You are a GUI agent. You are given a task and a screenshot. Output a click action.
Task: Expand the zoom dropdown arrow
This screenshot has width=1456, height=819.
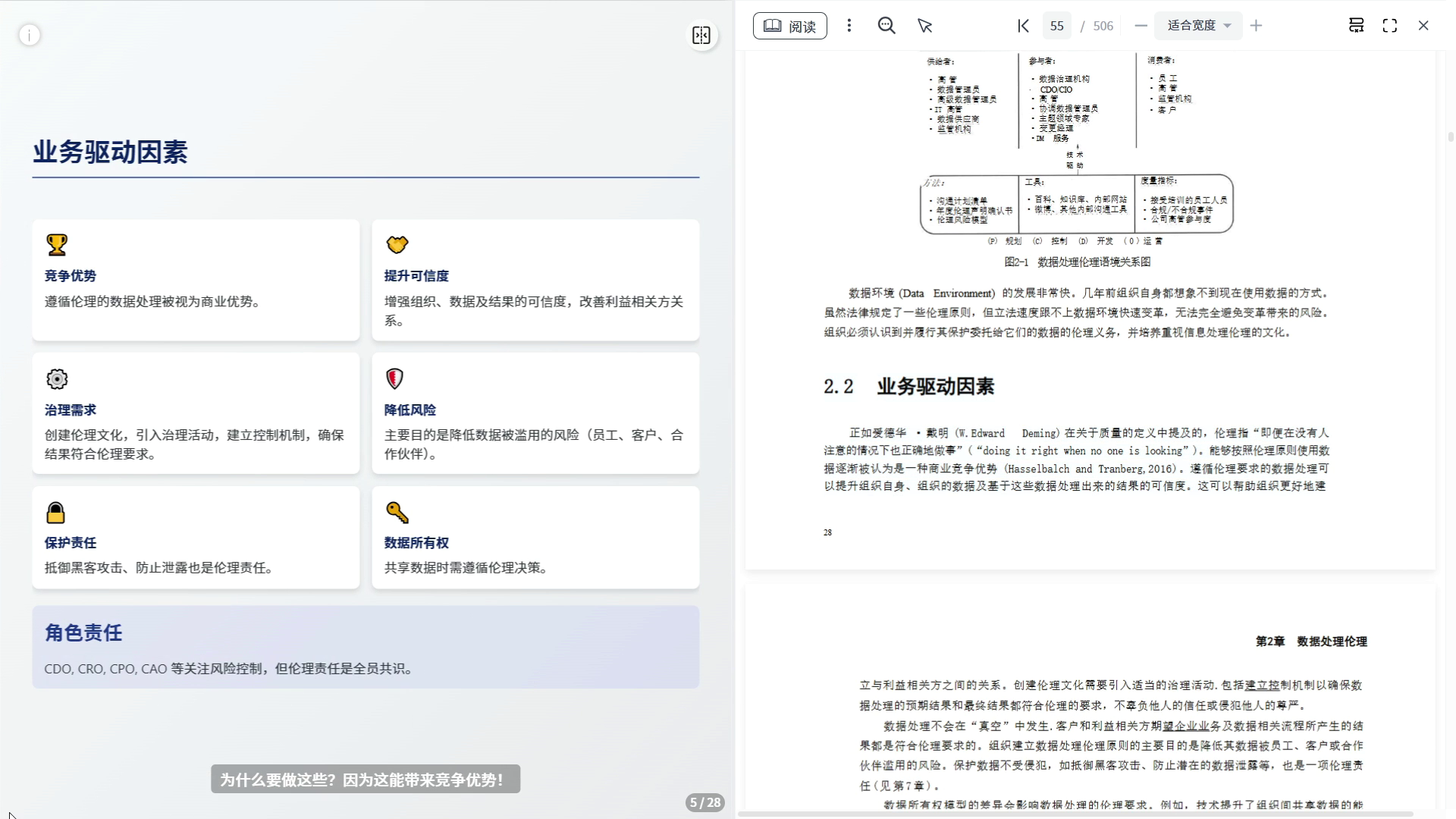(1228, 26)
